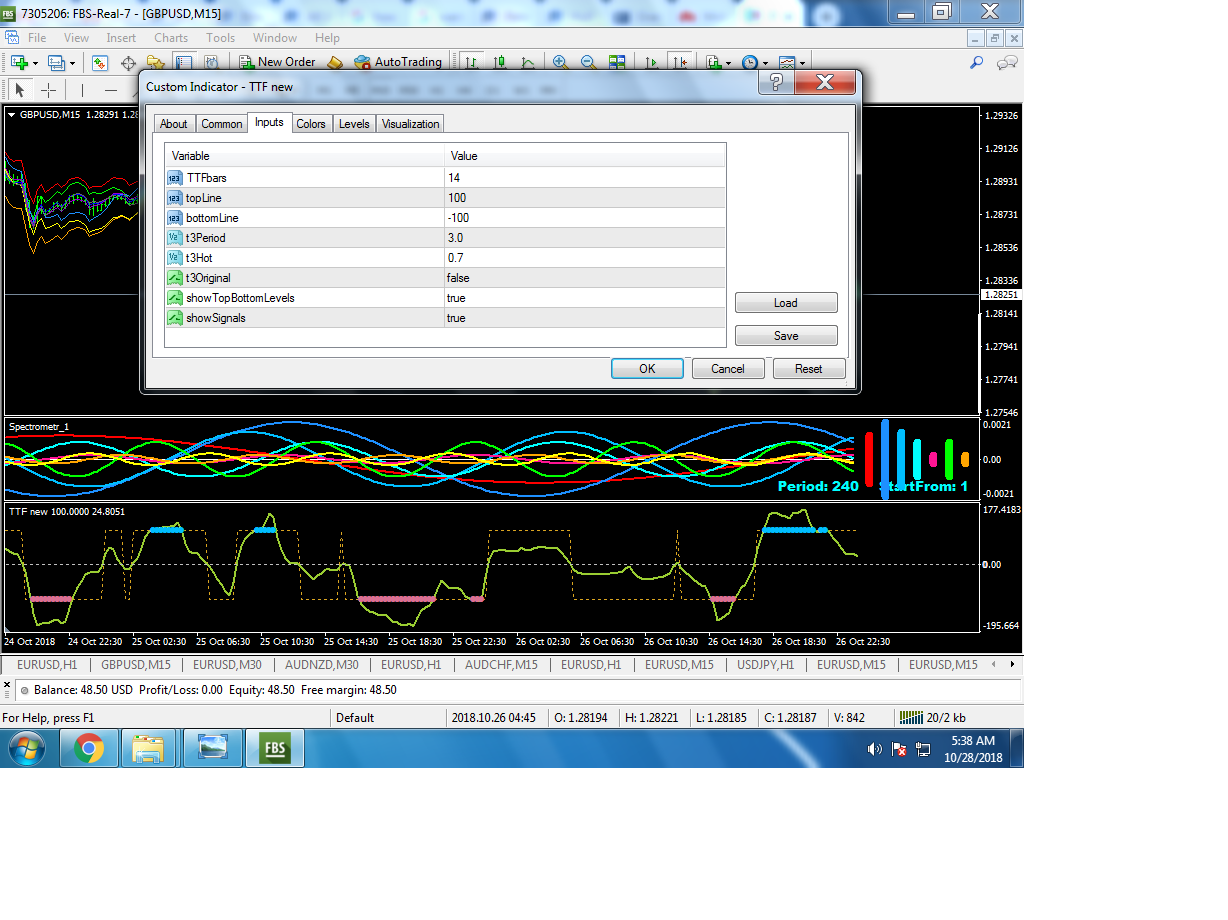
Task: Toggle the Chart Shift button
Action: (680, 62)
